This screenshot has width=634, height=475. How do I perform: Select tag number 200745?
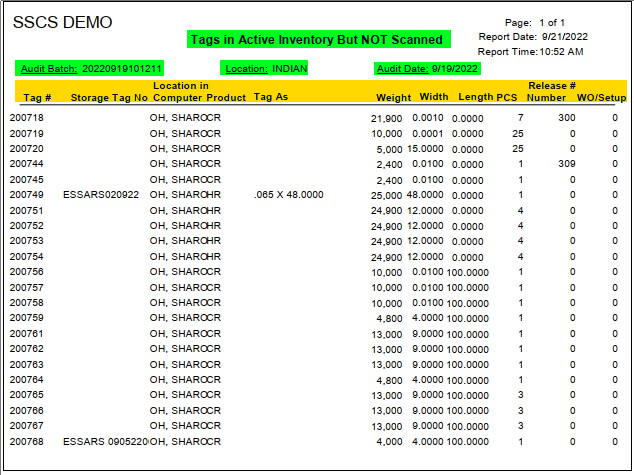click(26, 179)
